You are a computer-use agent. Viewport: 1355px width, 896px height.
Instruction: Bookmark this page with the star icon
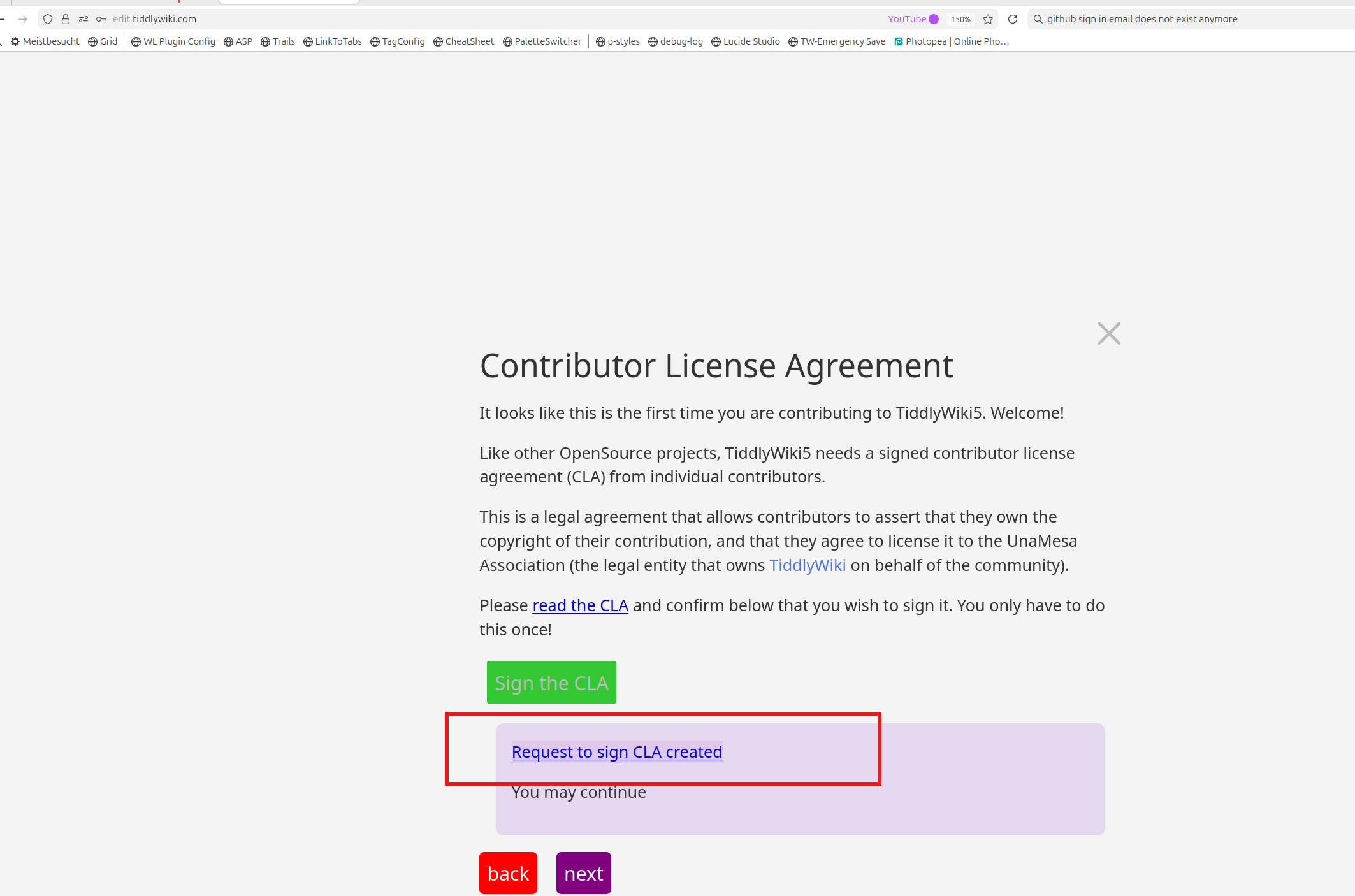click(988, 19)
